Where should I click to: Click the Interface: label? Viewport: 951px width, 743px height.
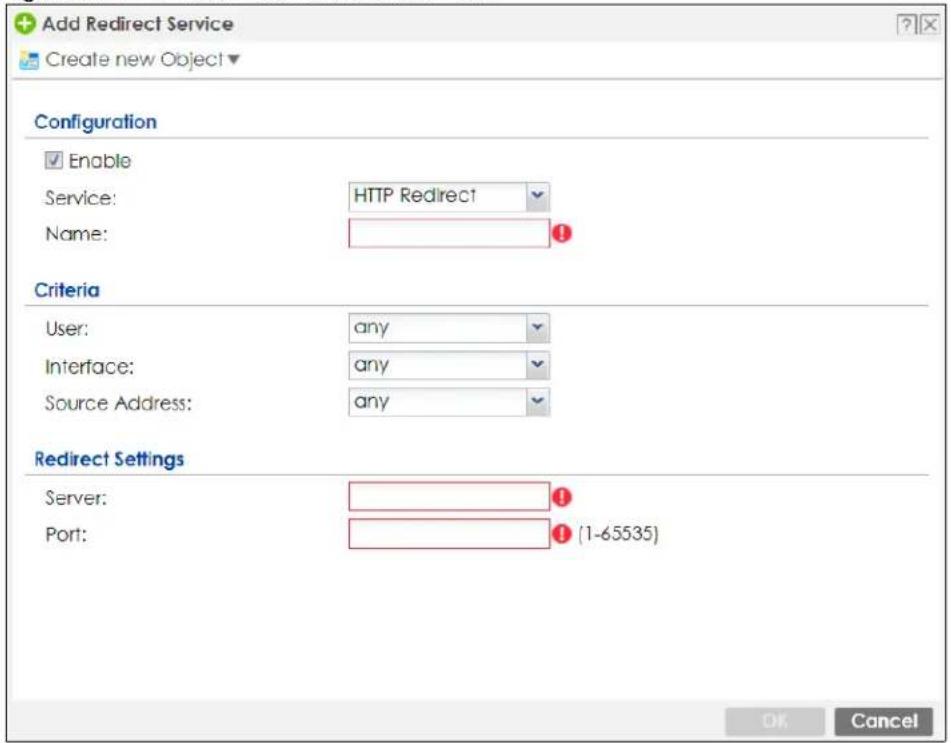pos(89,366)
